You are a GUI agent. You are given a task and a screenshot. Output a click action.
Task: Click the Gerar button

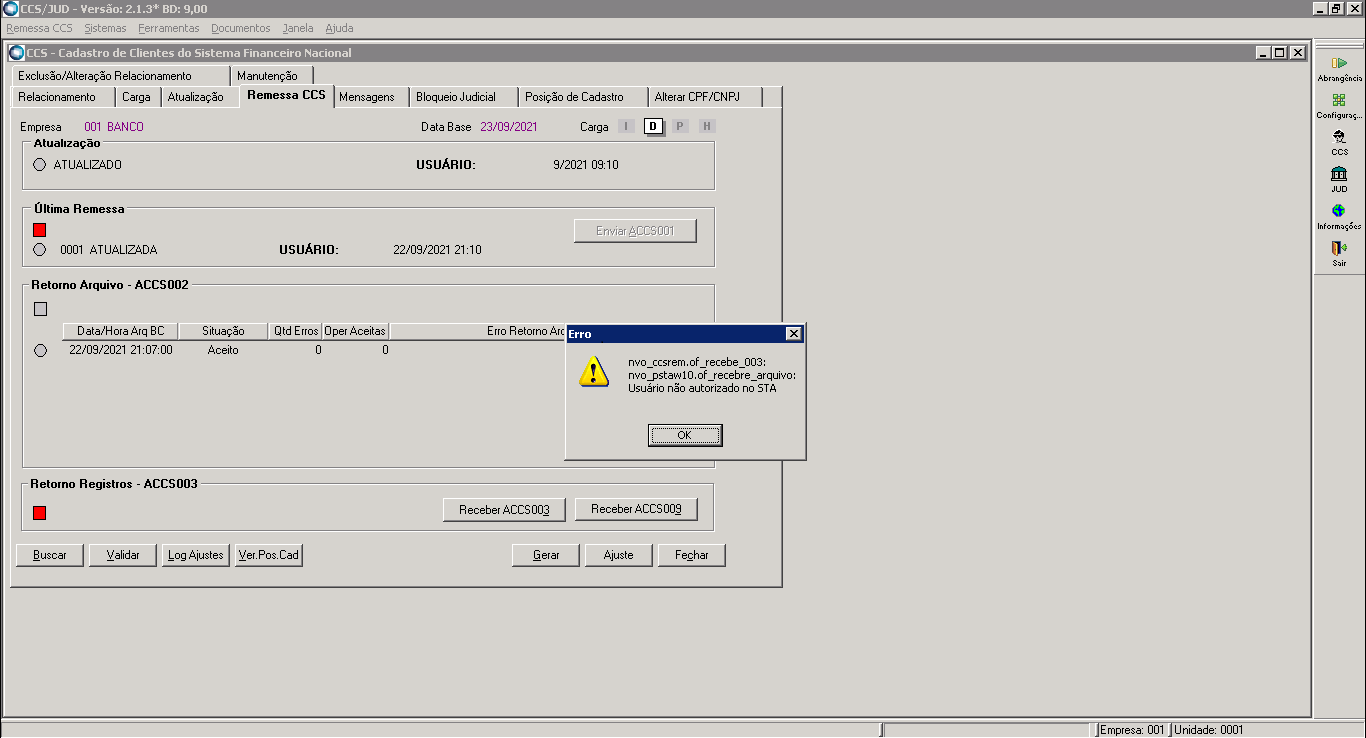[x=546, y=555]
